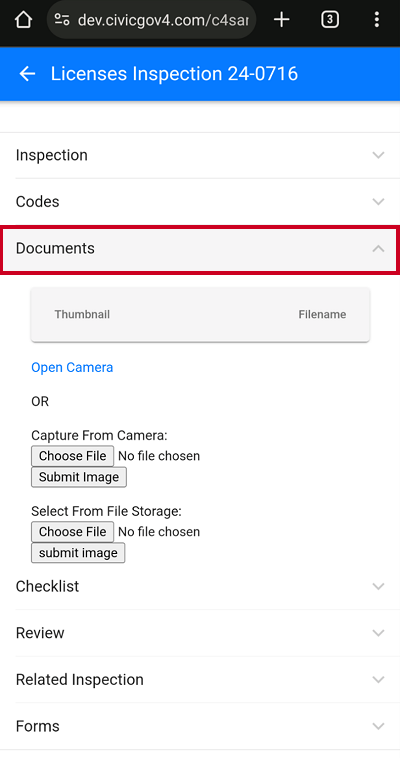
Task: Click the Open Camera link
Action: click(72, 367)
